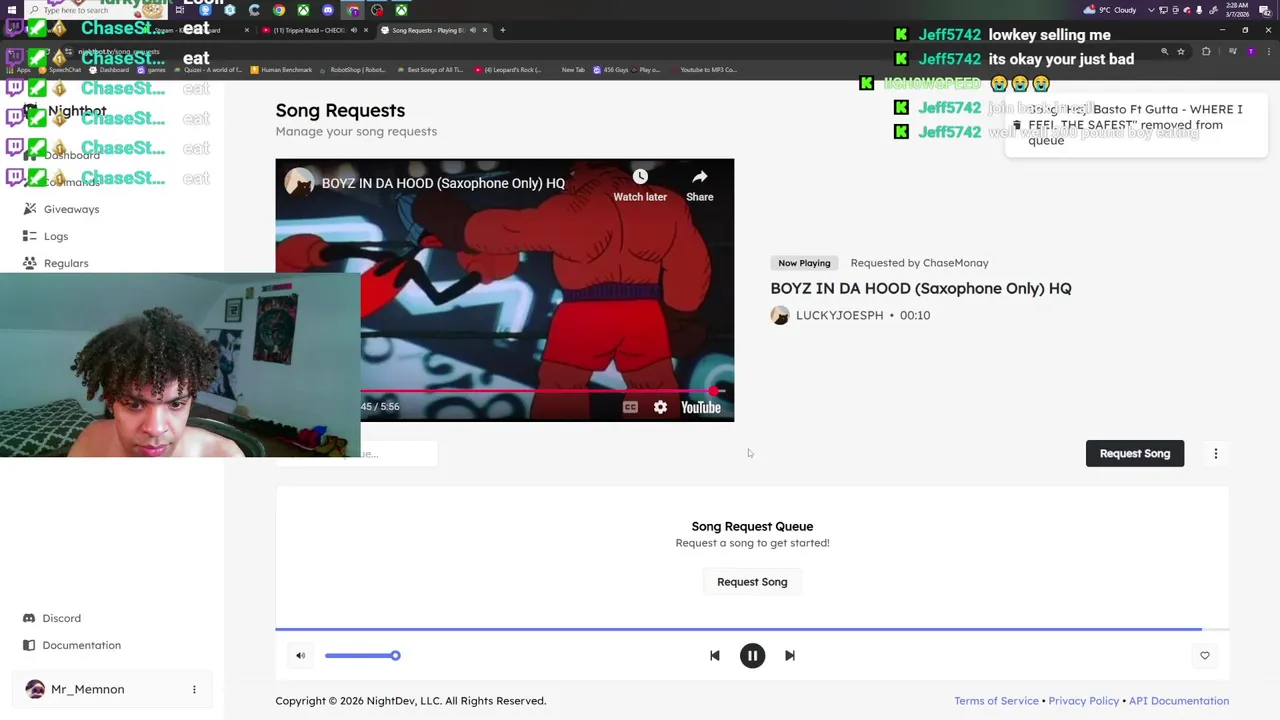Open API Documentation link

(1179, 701)
